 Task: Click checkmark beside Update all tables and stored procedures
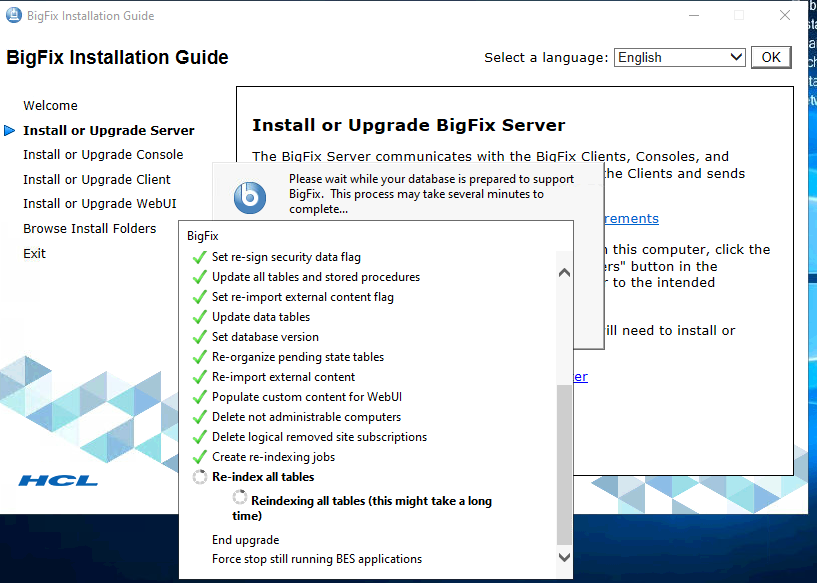(x=200, y=277)
